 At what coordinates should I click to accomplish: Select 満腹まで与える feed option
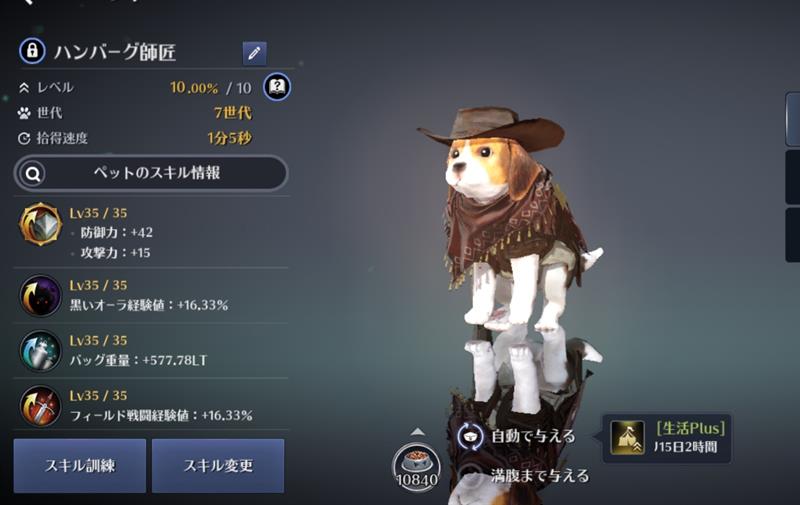523,475
